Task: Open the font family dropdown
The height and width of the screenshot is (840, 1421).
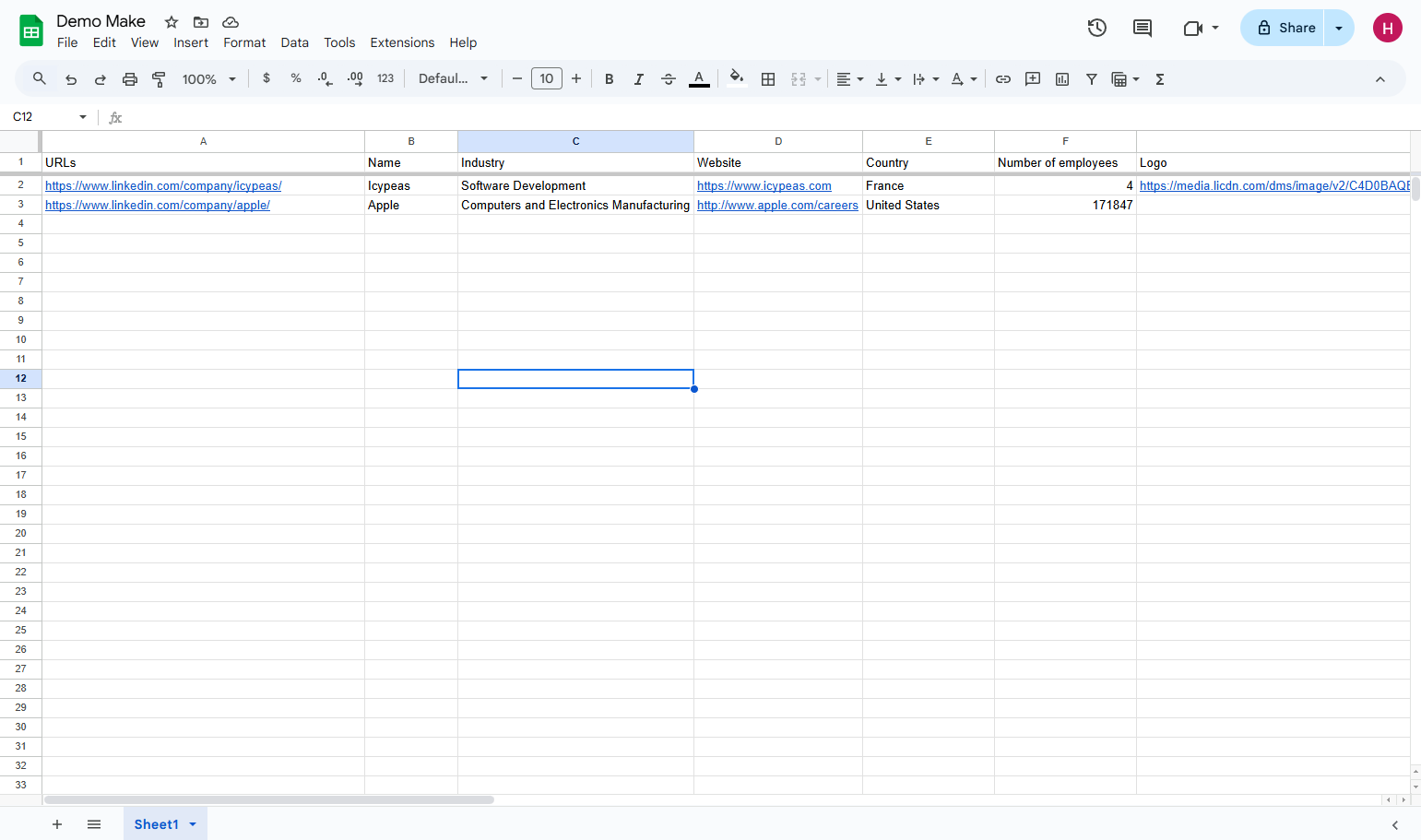Action: coord(454,79)
